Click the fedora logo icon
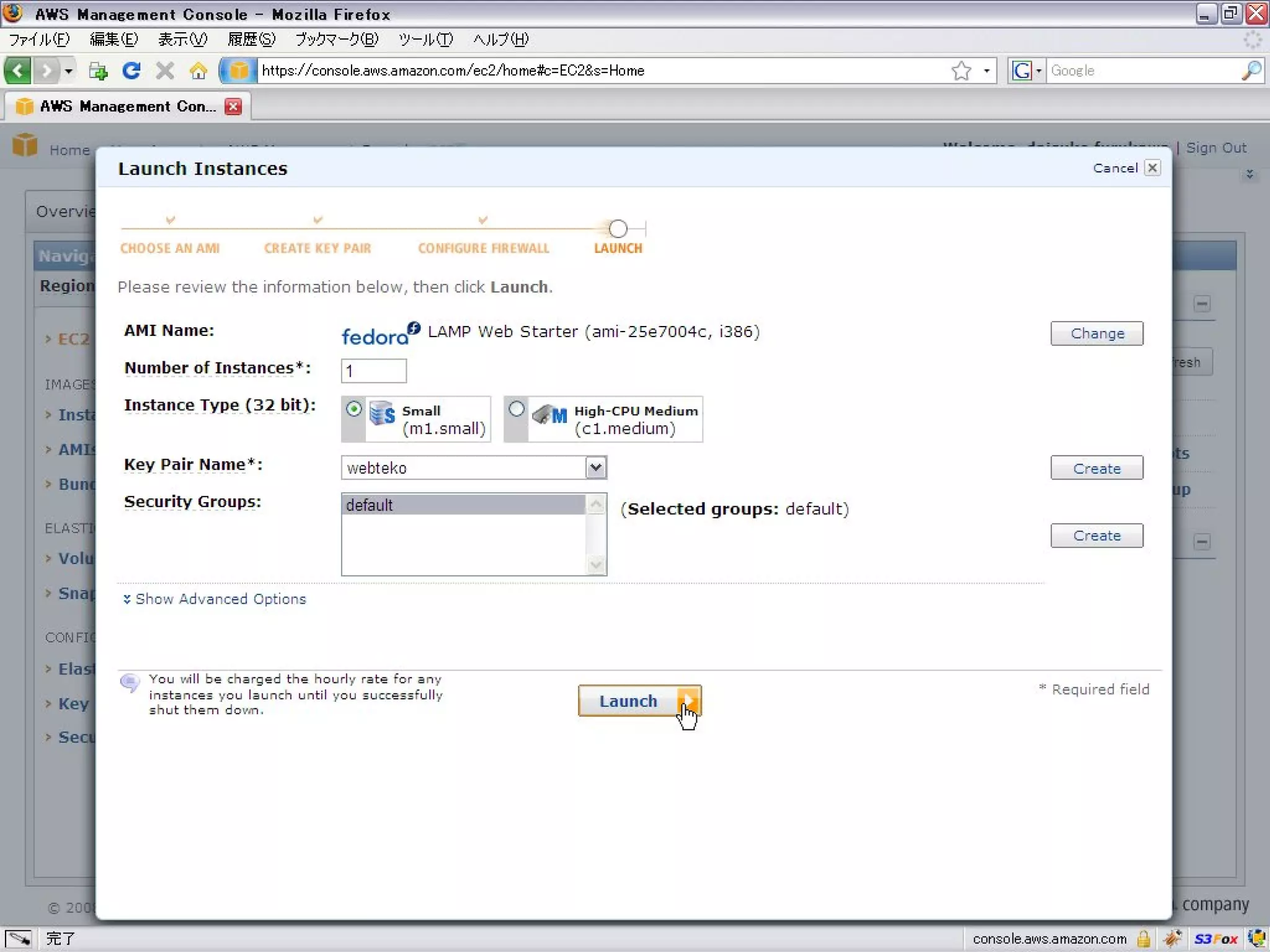 coord(381,334)
